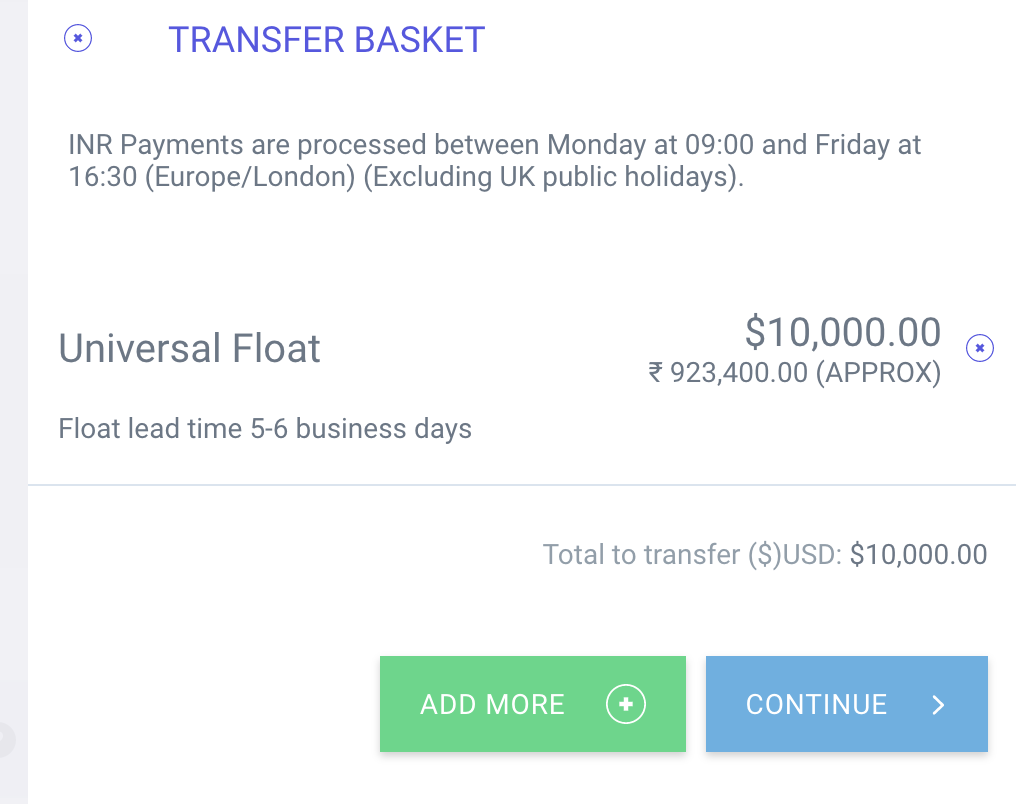The image size is (1016, 804).
Task: Click the Total to transfer USD label
Action: coord(692,555)
